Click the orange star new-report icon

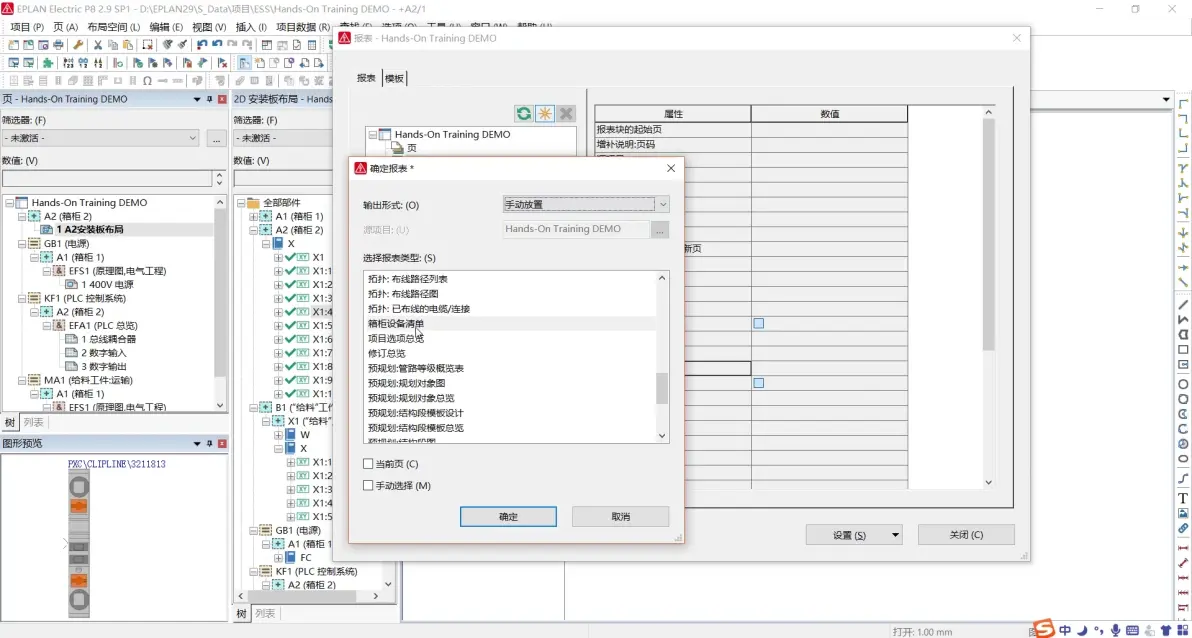tap(545, 114)
